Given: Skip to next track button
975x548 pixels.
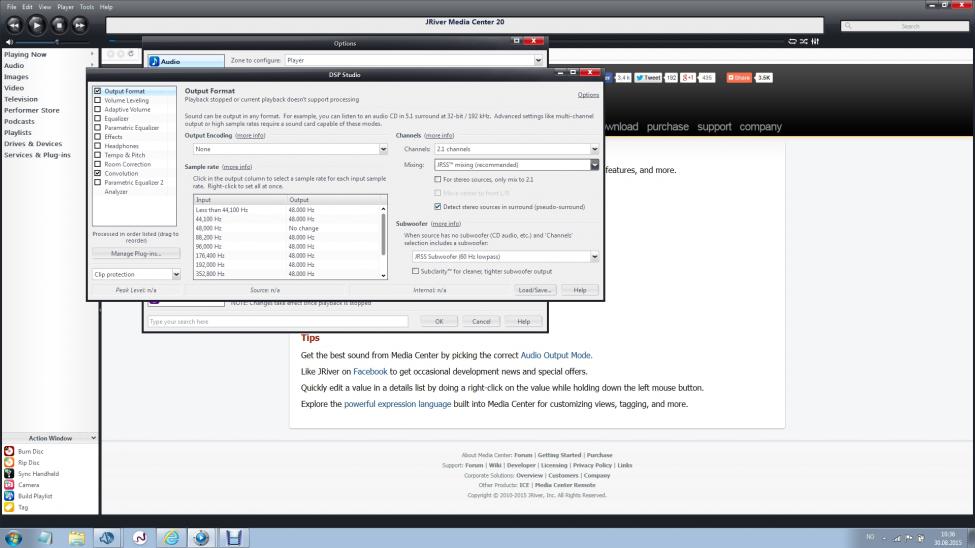Looking at the screenshot, I should click(x=80, y=25).
